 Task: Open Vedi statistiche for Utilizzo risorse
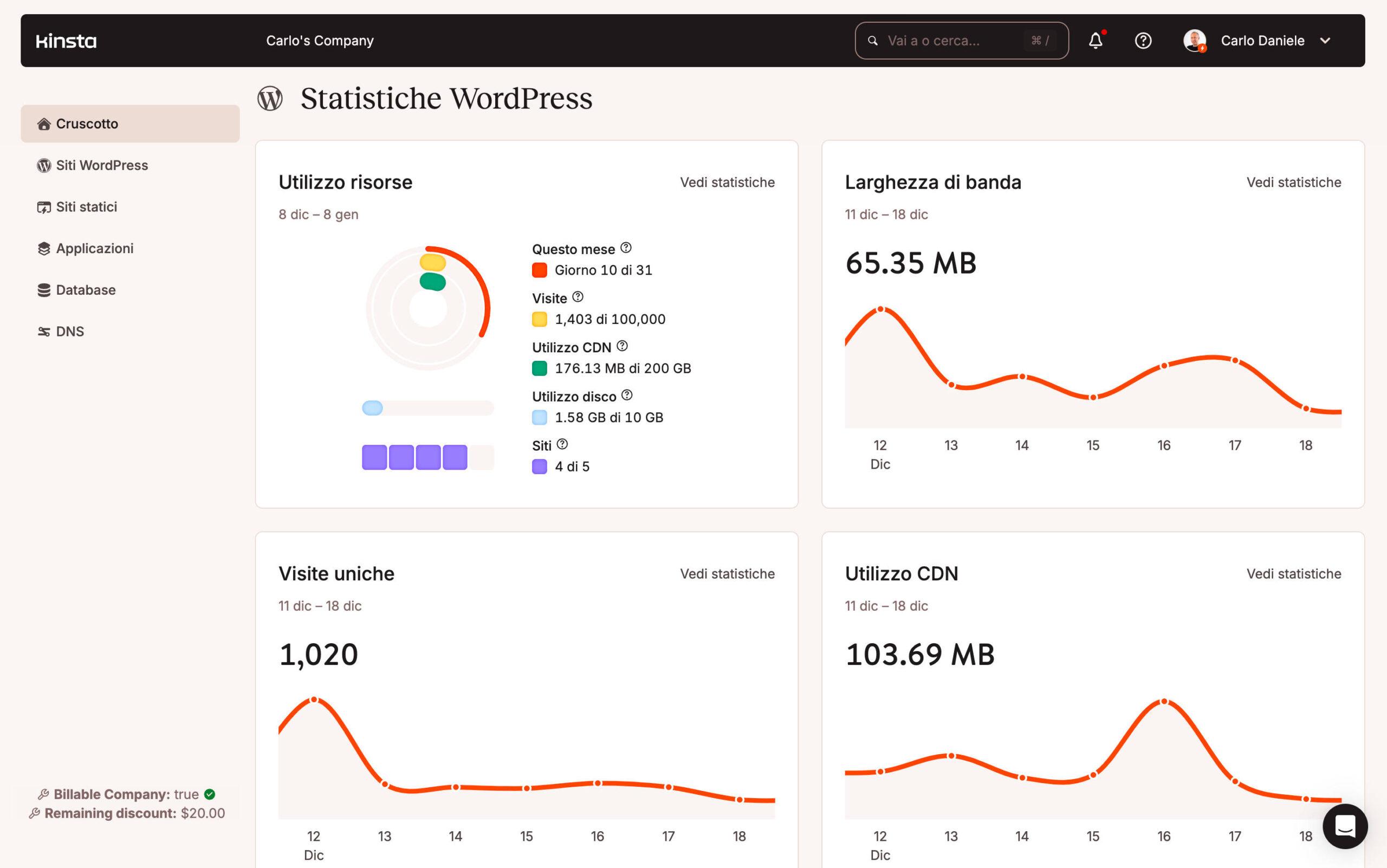[727, 183]
